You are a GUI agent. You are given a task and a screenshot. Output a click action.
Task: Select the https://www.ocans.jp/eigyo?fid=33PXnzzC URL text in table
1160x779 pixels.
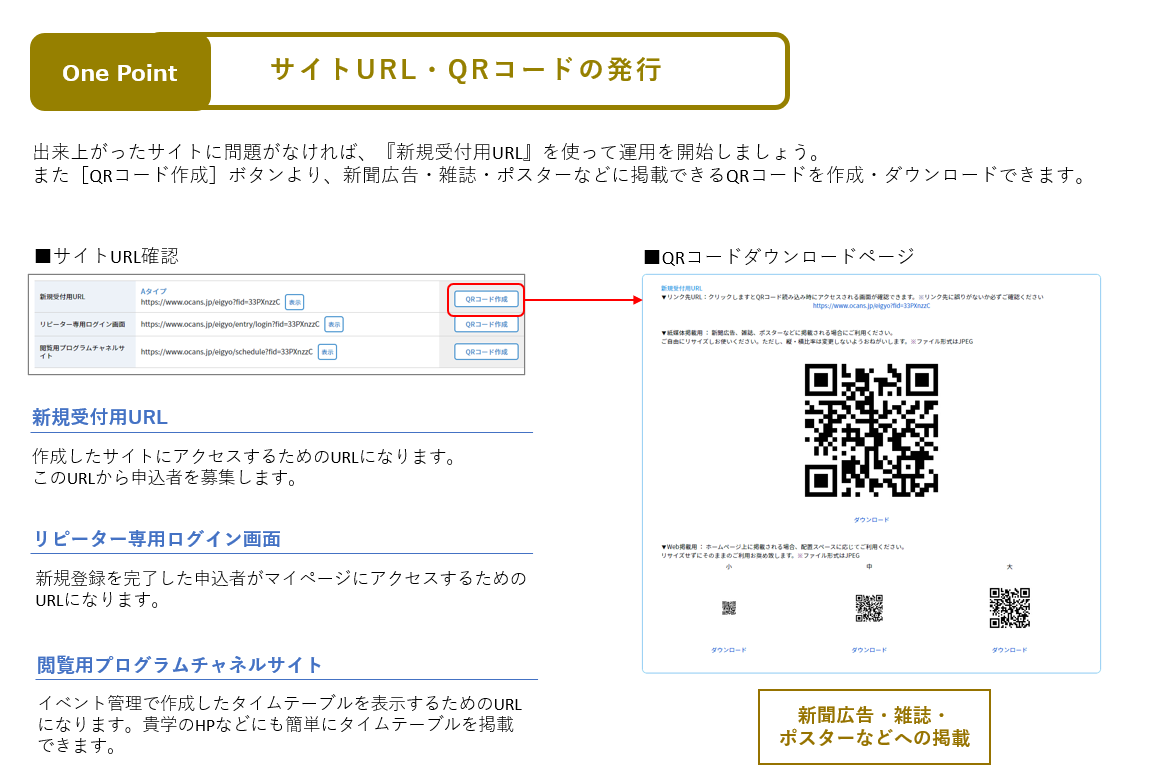click(210, 302)
